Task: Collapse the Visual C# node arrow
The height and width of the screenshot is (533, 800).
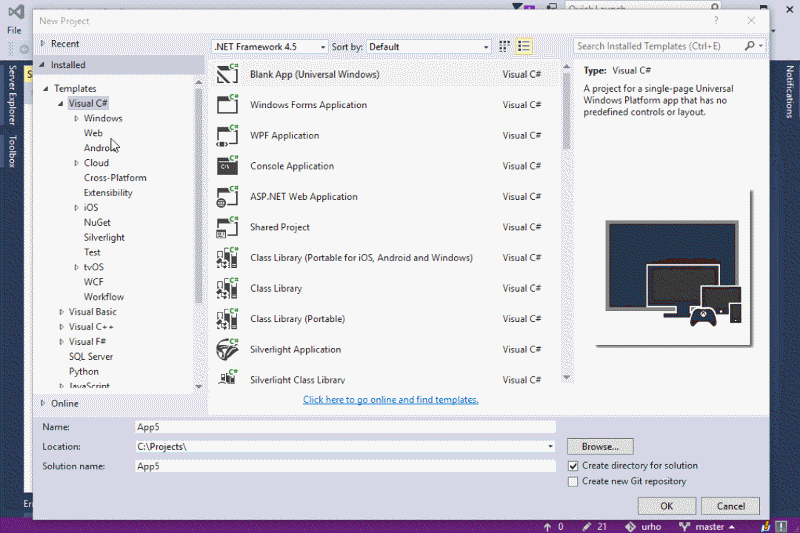Action: coord(61,103)
